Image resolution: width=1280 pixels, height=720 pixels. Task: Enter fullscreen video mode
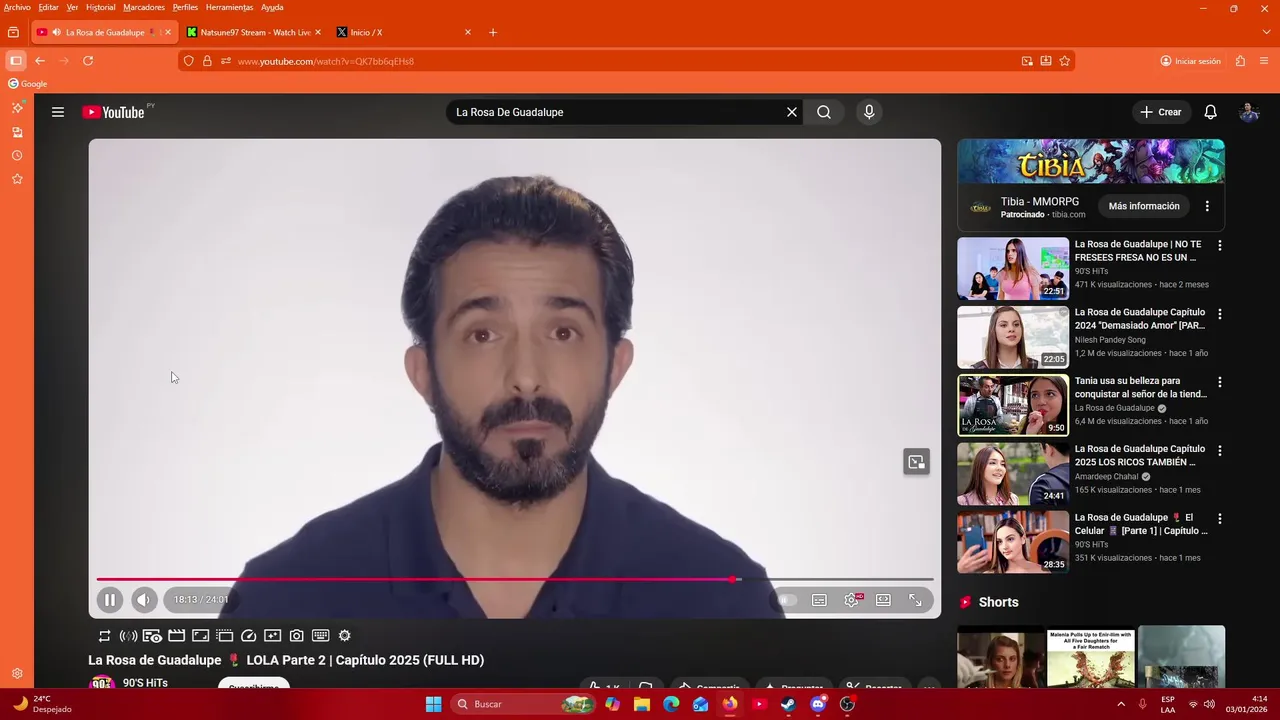click(x=915, y=600)
